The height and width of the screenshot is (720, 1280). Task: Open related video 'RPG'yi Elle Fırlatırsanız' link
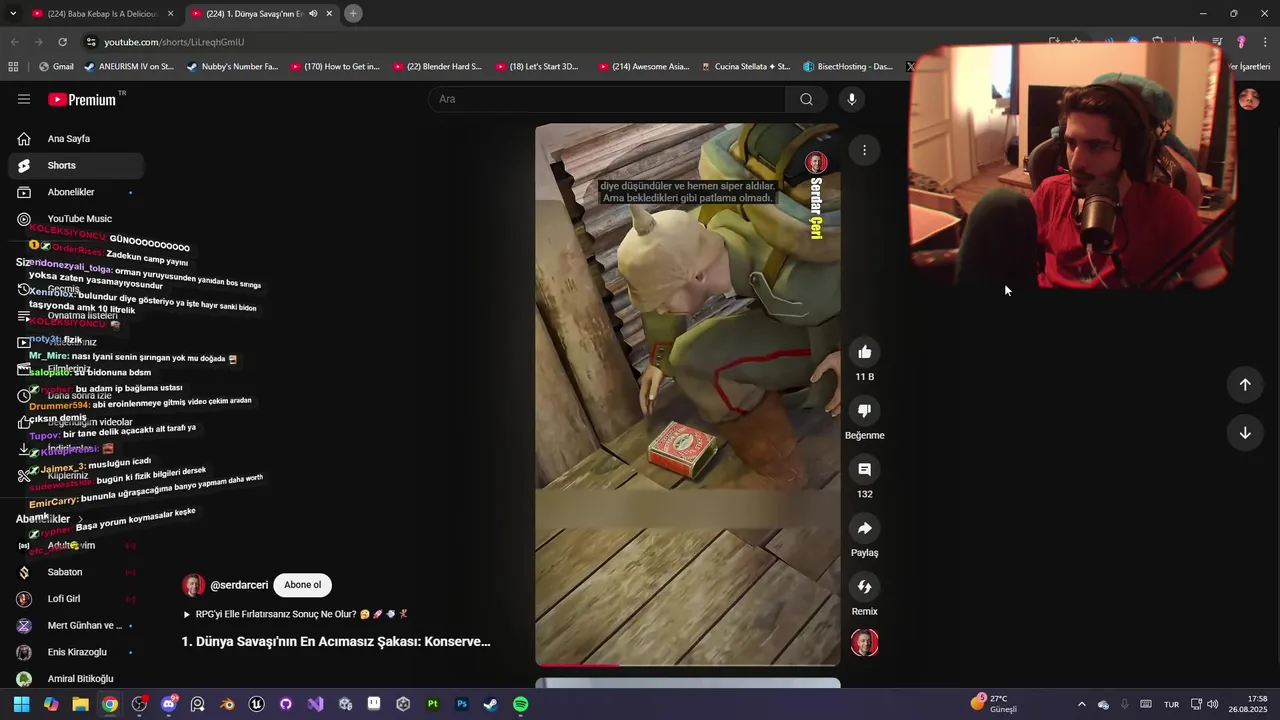tap(295, 614)
